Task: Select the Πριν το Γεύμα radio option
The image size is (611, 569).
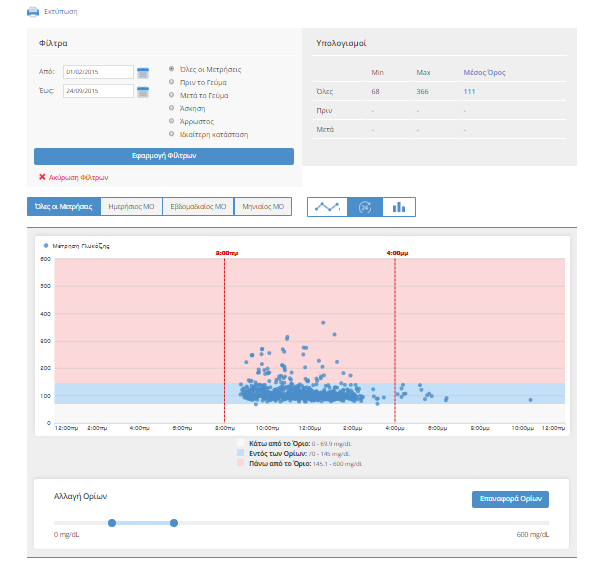Action: pyautogui.click(x=172, y=82)
